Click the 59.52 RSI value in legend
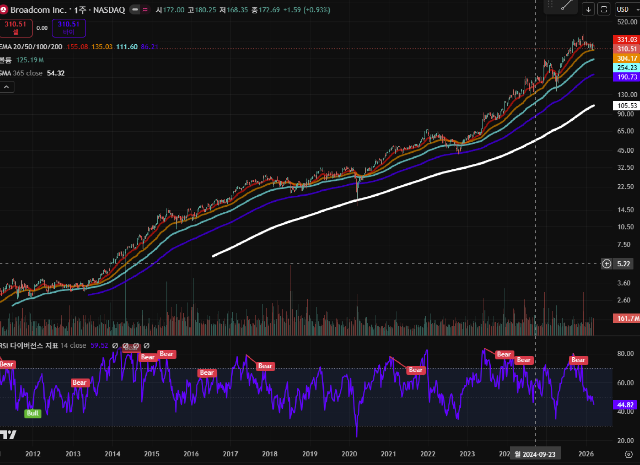640x465 pixels. pos(99,345)
